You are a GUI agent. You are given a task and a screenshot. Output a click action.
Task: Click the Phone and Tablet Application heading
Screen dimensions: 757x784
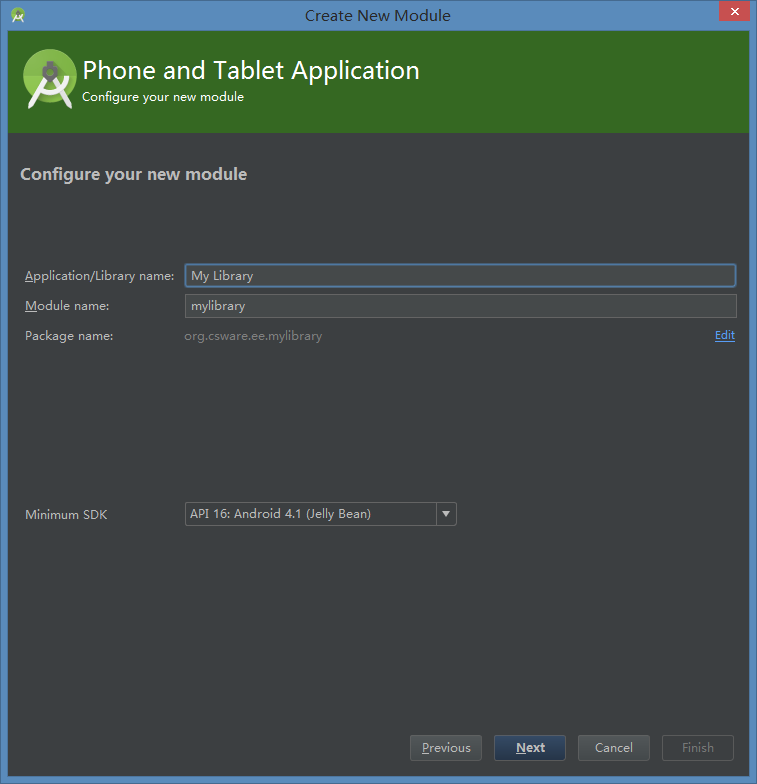coord(250,71)
